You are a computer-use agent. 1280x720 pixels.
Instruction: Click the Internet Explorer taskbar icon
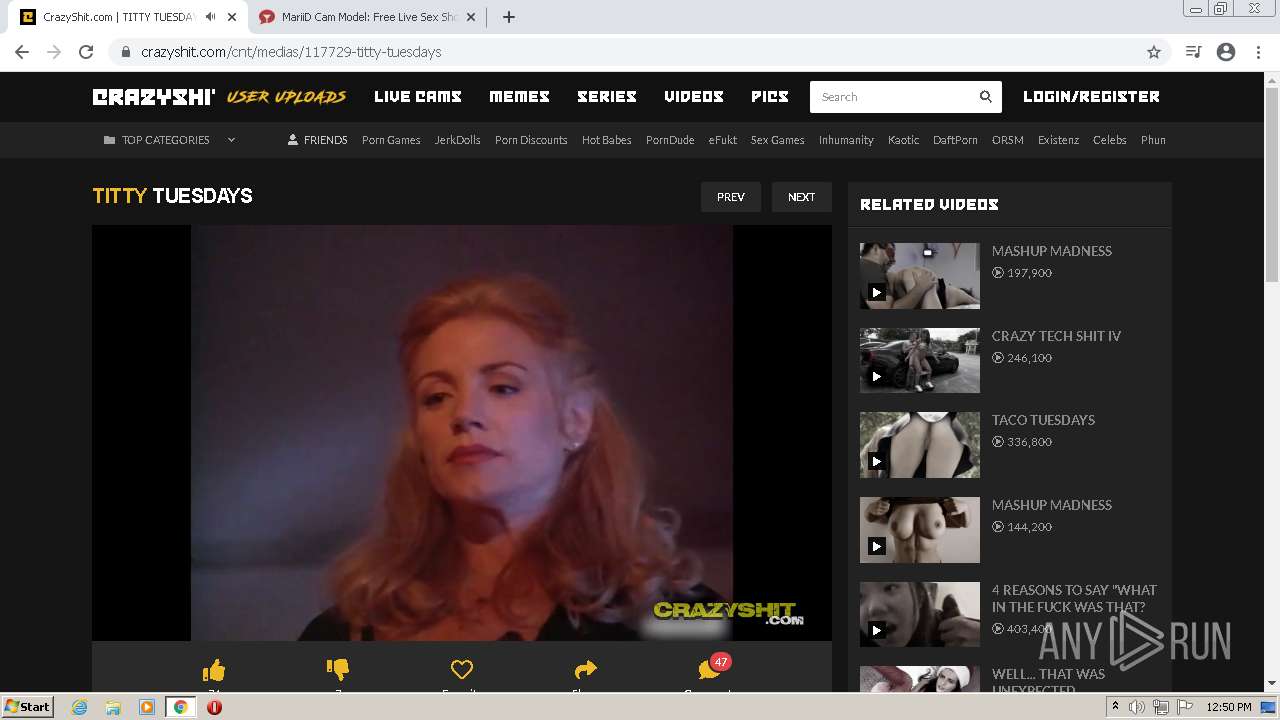[79, 707]
